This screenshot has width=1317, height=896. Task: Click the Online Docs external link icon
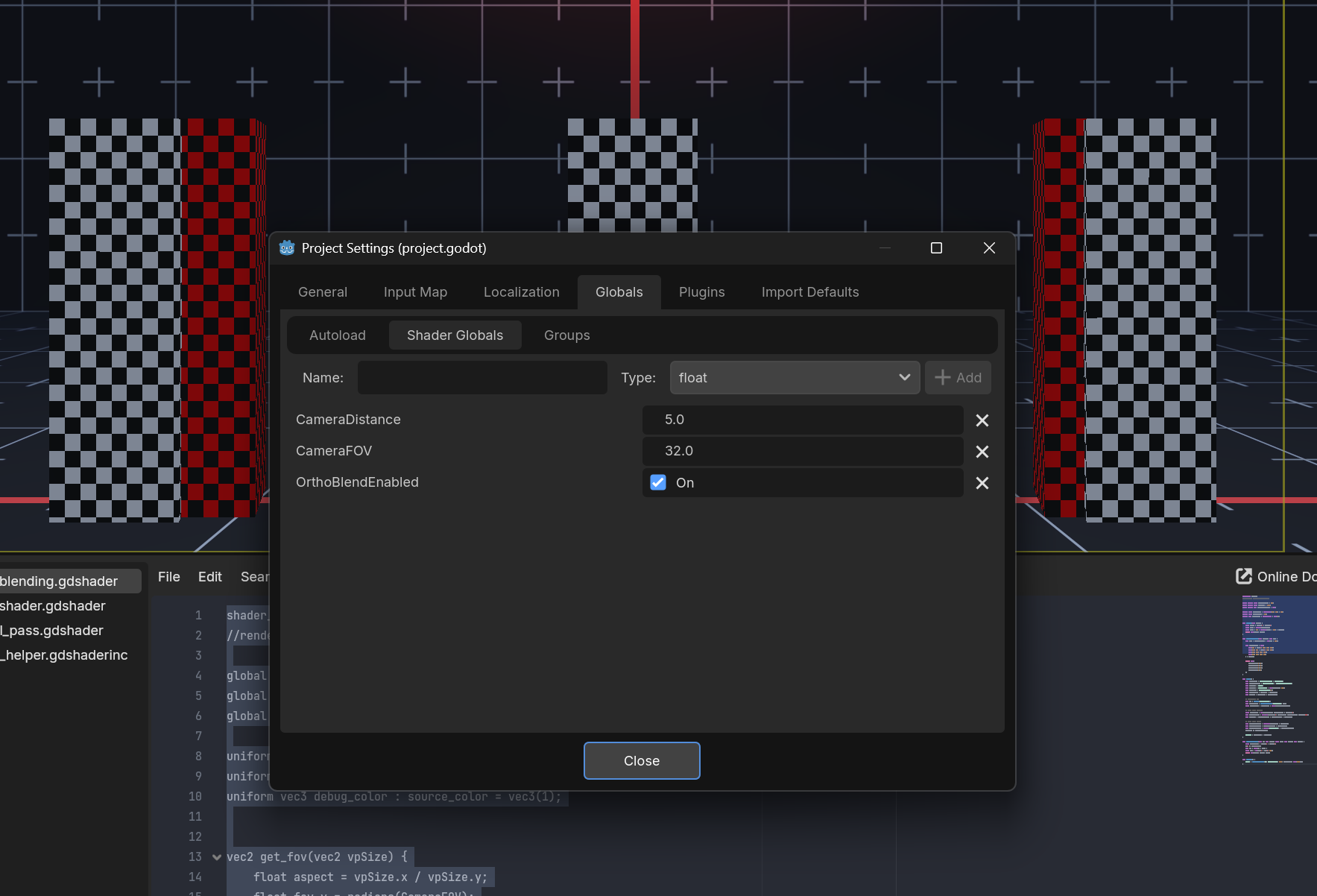[x=1243, y=576]
